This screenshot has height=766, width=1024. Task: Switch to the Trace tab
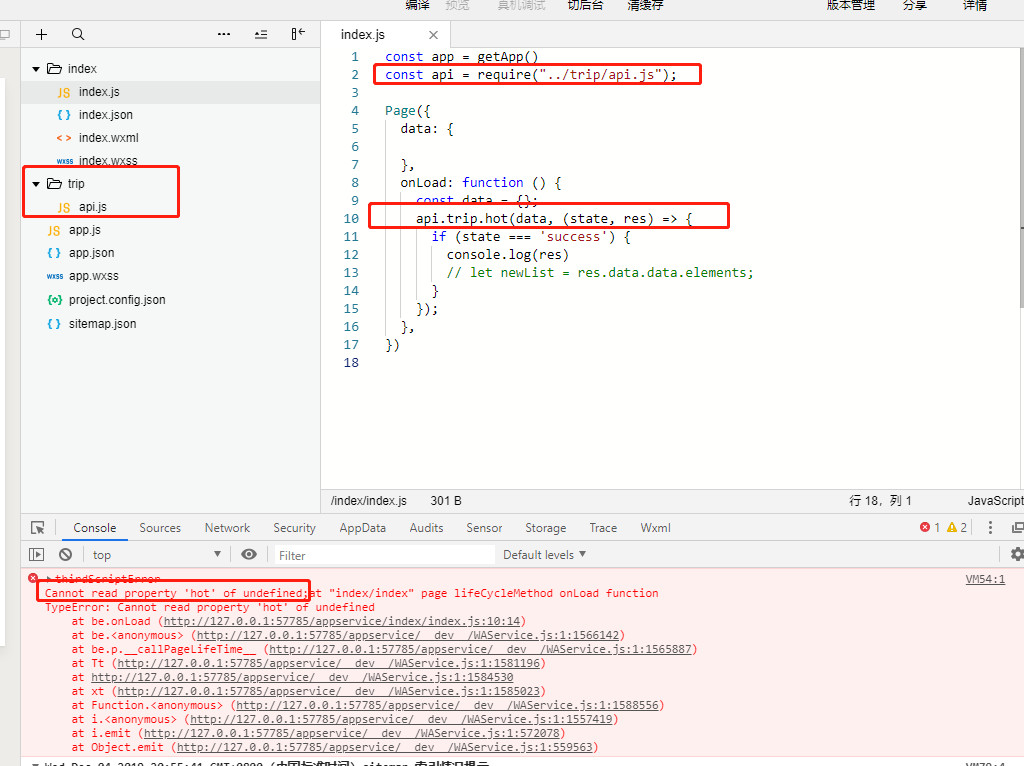click(x=603, y=528)
